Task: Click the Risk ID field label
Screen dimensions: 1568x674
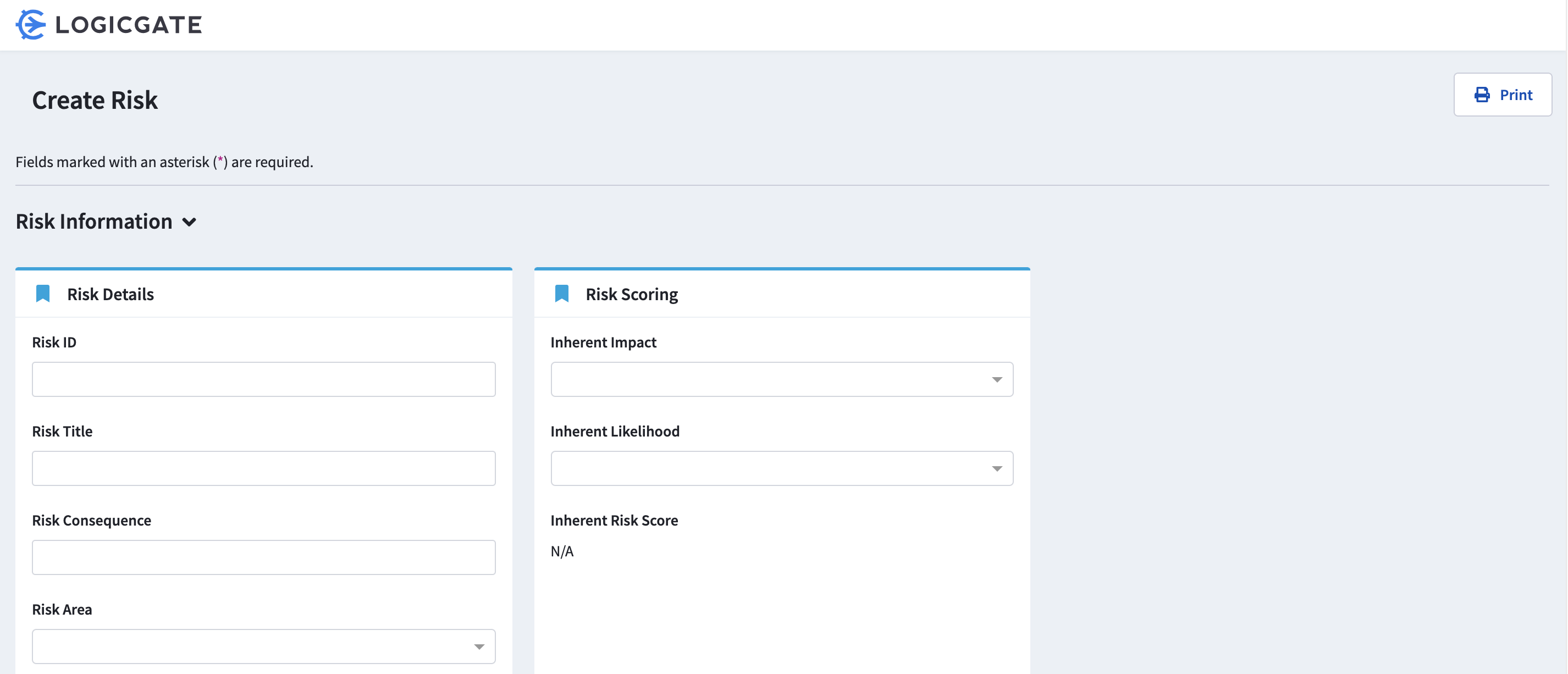Action: point(54,343)
